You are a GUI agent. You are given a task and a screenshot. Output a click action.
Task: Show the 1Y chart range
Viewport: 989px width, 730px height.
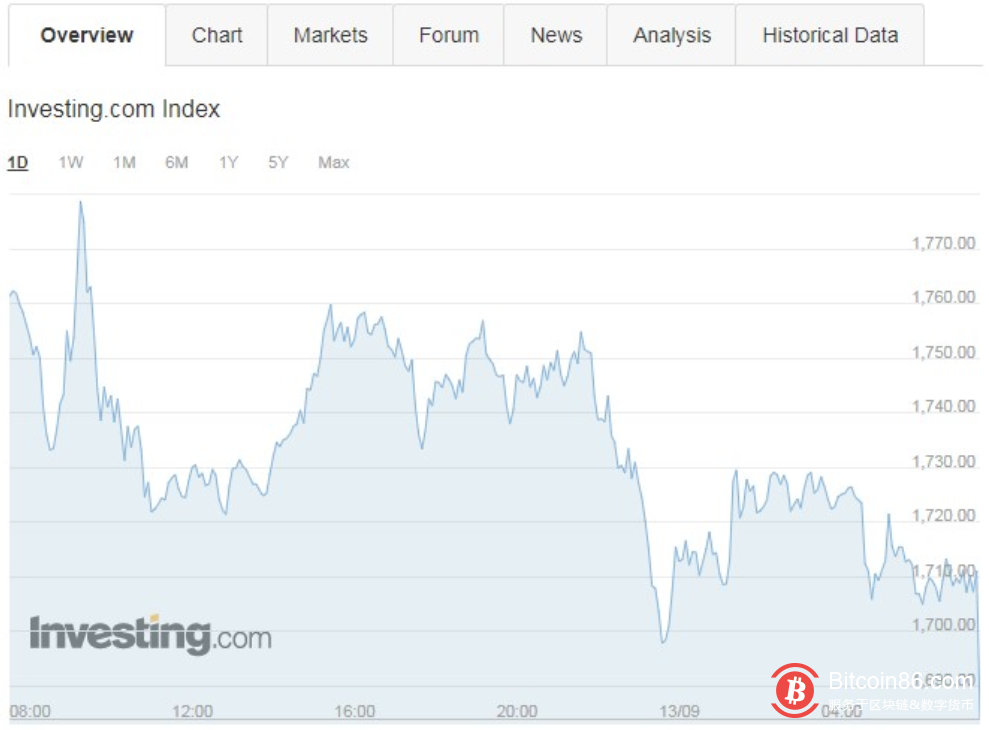[x=229, y=162]
